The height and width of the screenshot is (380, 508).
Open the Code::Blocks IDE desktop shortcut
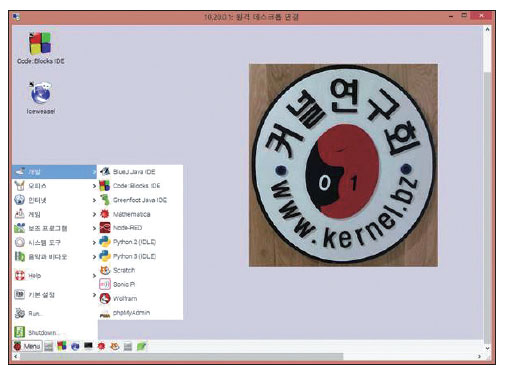pyautogui.click(x=40, y=48)
